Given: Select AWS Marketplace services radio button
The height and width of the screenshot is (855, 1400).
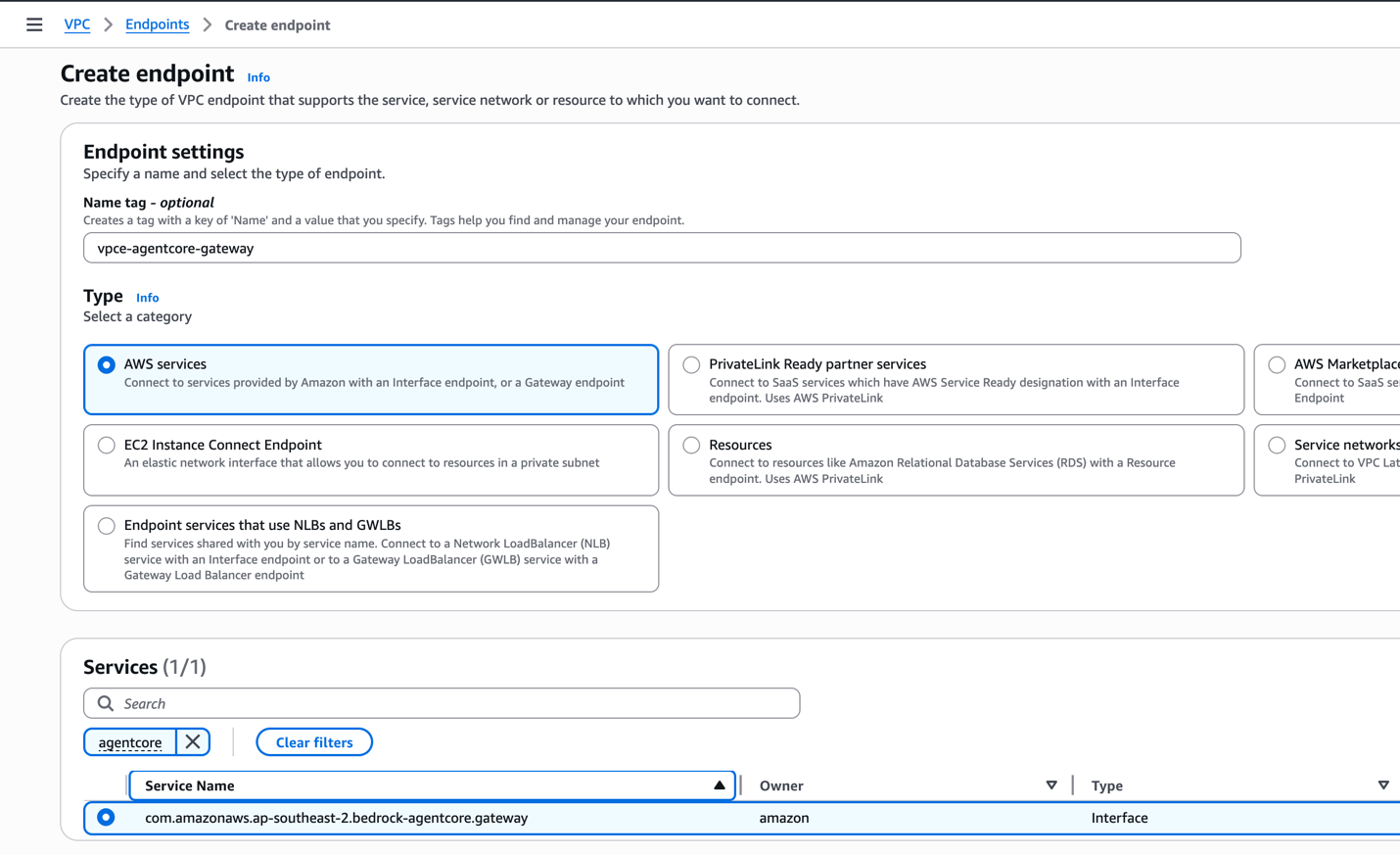Looking at the screenshot, I should click(1277, 365).
